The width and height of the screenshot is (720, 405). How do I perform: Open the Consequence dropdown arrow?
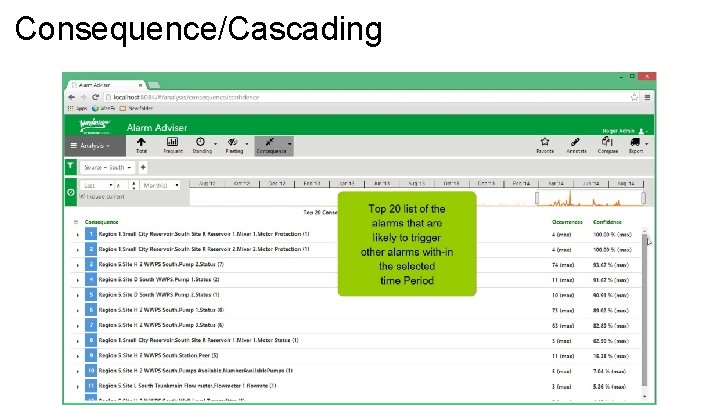[289, 144]
